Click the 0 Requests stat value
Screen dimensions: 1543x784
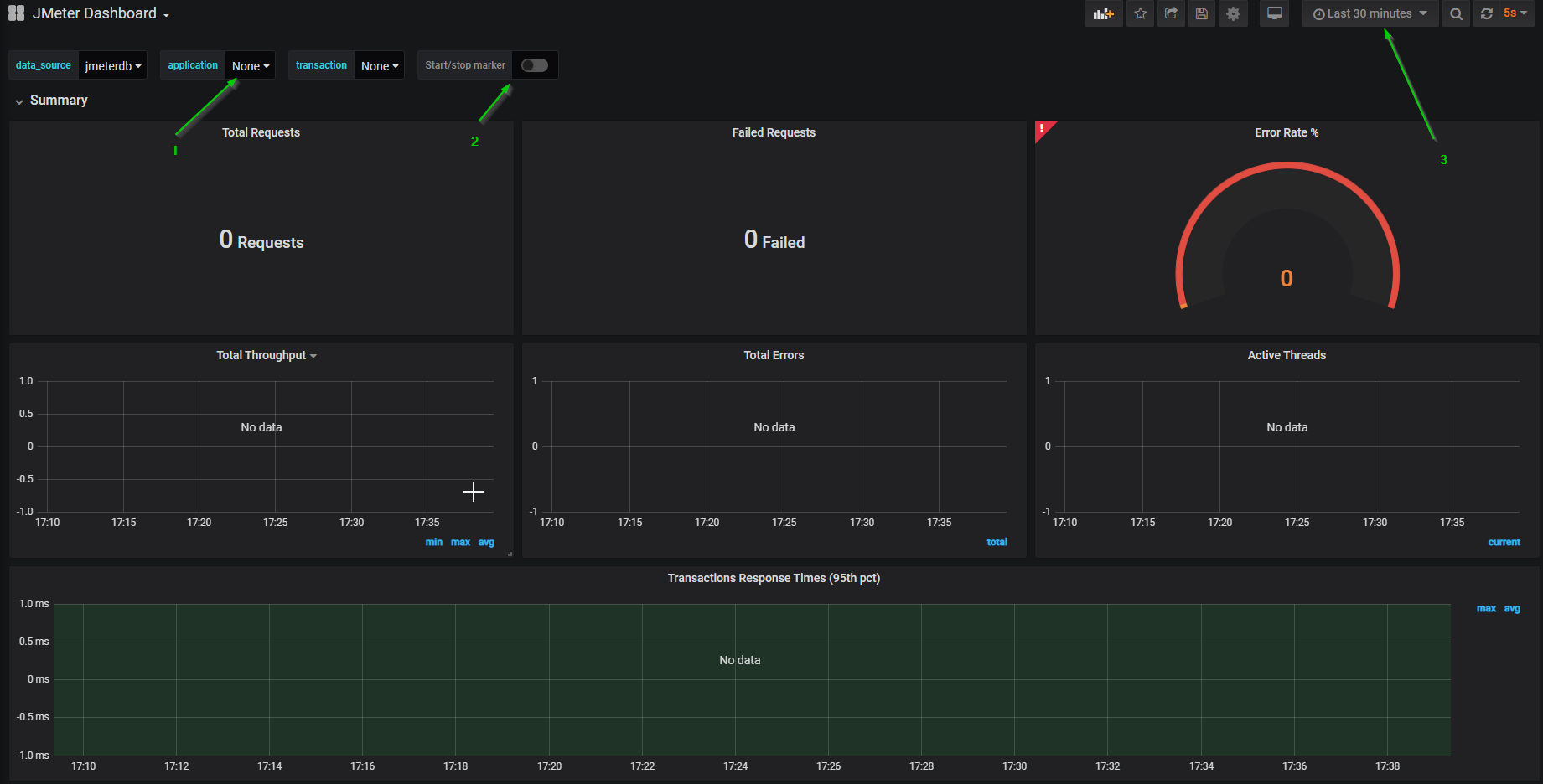[261, 240]
